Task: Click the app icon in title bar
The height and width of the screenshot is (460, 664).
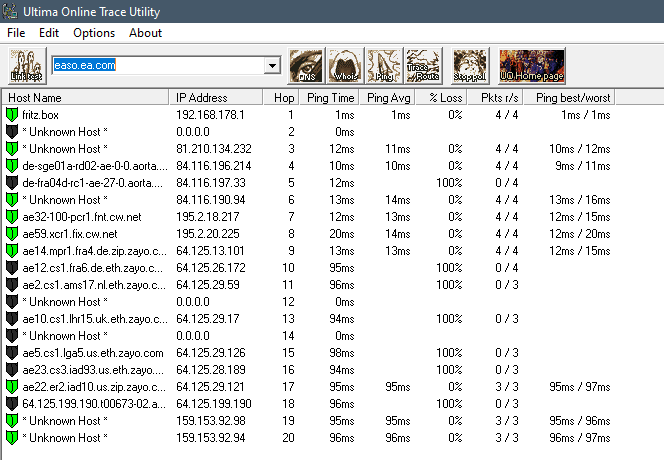Action: [10, 11]
